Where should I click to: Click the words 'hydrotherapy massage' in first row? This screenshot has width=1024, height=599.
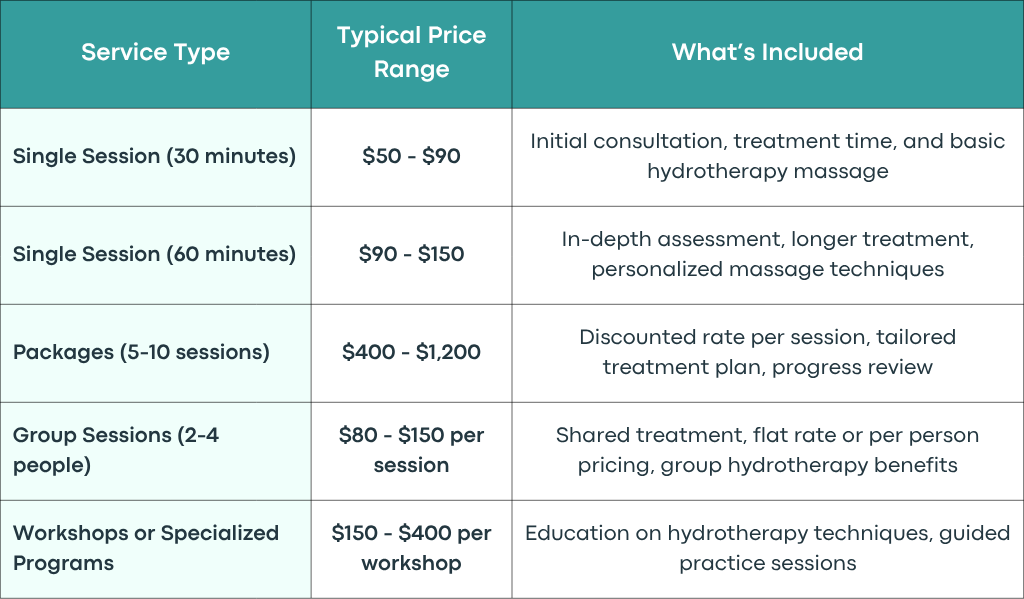click(x=767, y=171)
